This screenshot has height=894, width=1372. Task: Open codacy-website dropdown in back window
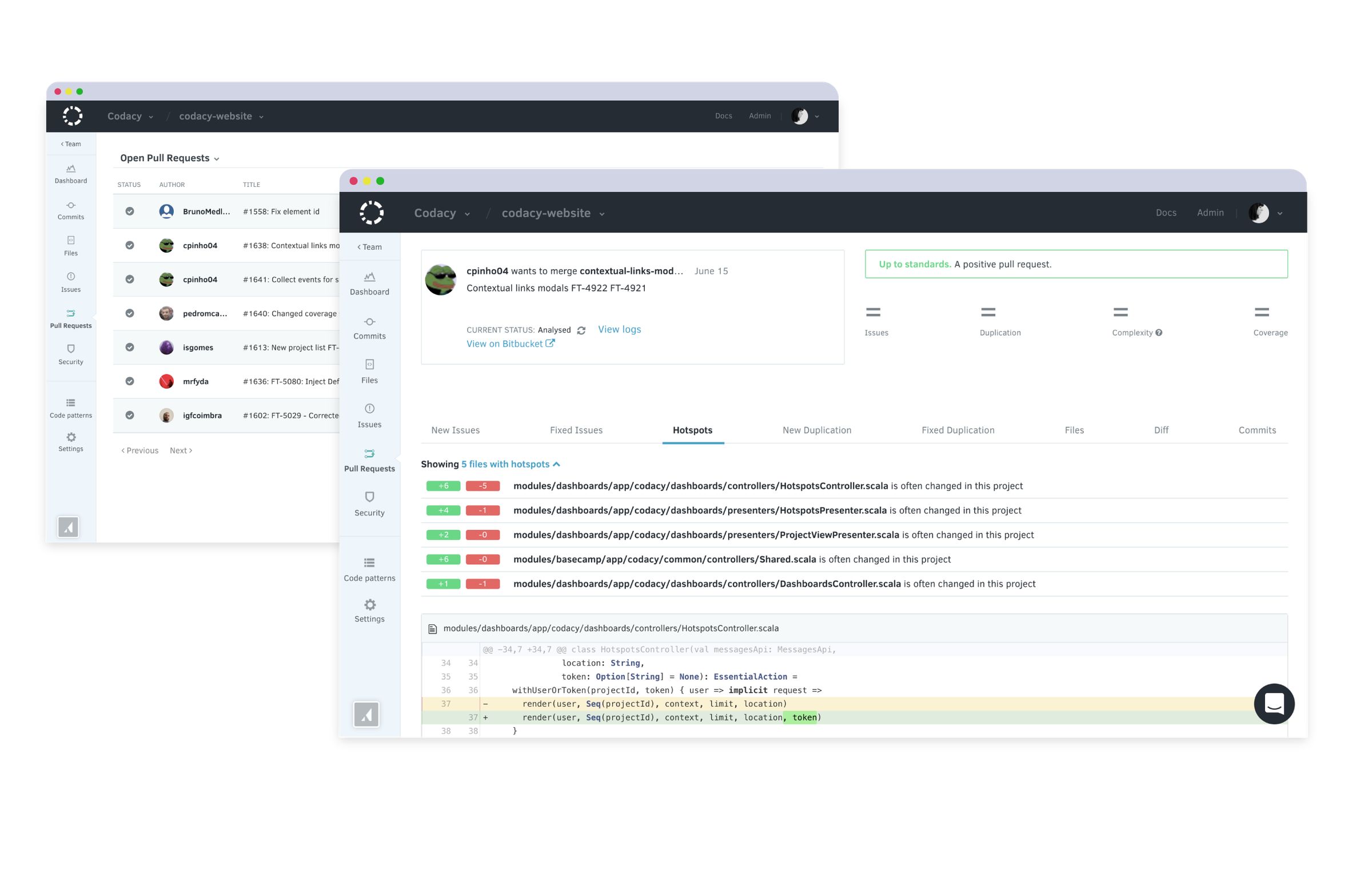[x=221, y=116]
